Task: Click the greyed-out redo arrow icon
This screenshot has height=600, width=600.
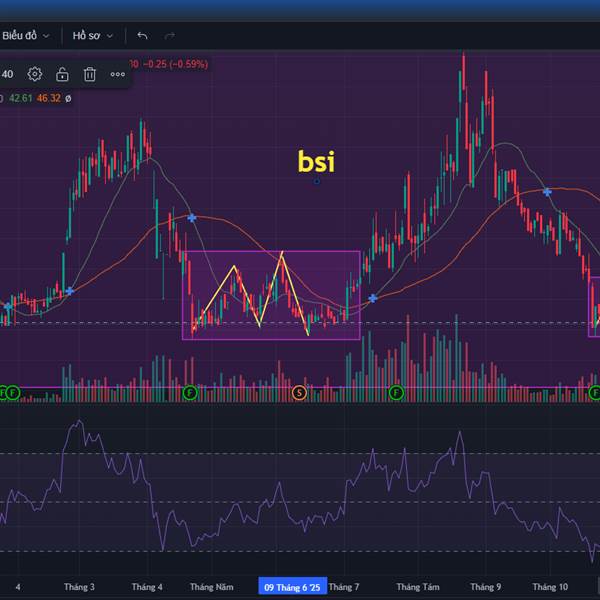Action: 170,36
